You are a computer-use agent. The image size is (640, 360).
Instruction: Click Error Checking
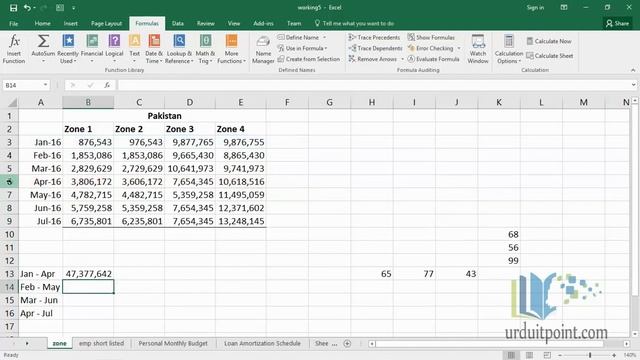click(431, 48)
